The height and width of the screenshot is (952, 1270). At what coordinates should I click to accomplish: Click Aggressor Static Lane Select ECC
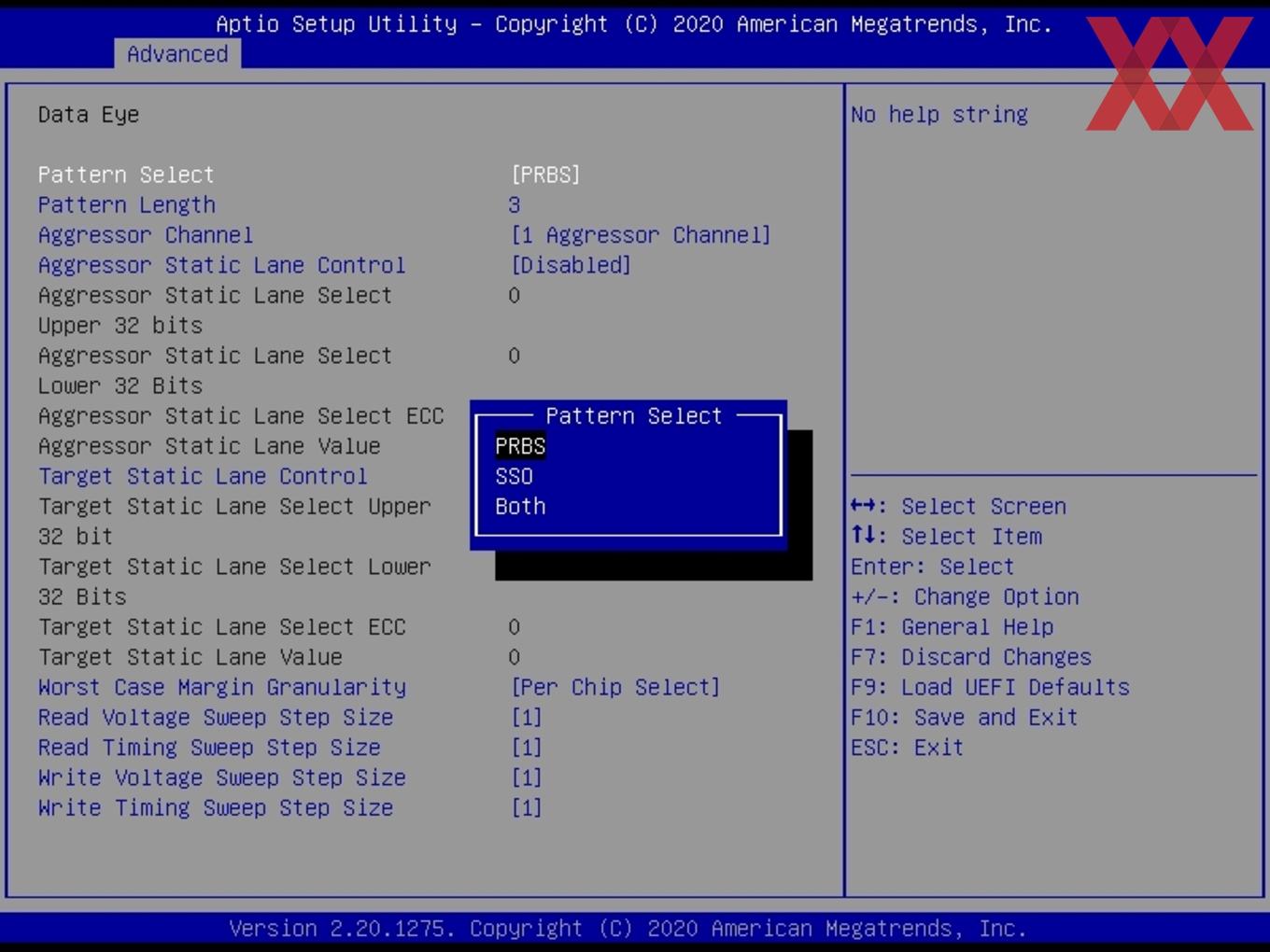241,415
